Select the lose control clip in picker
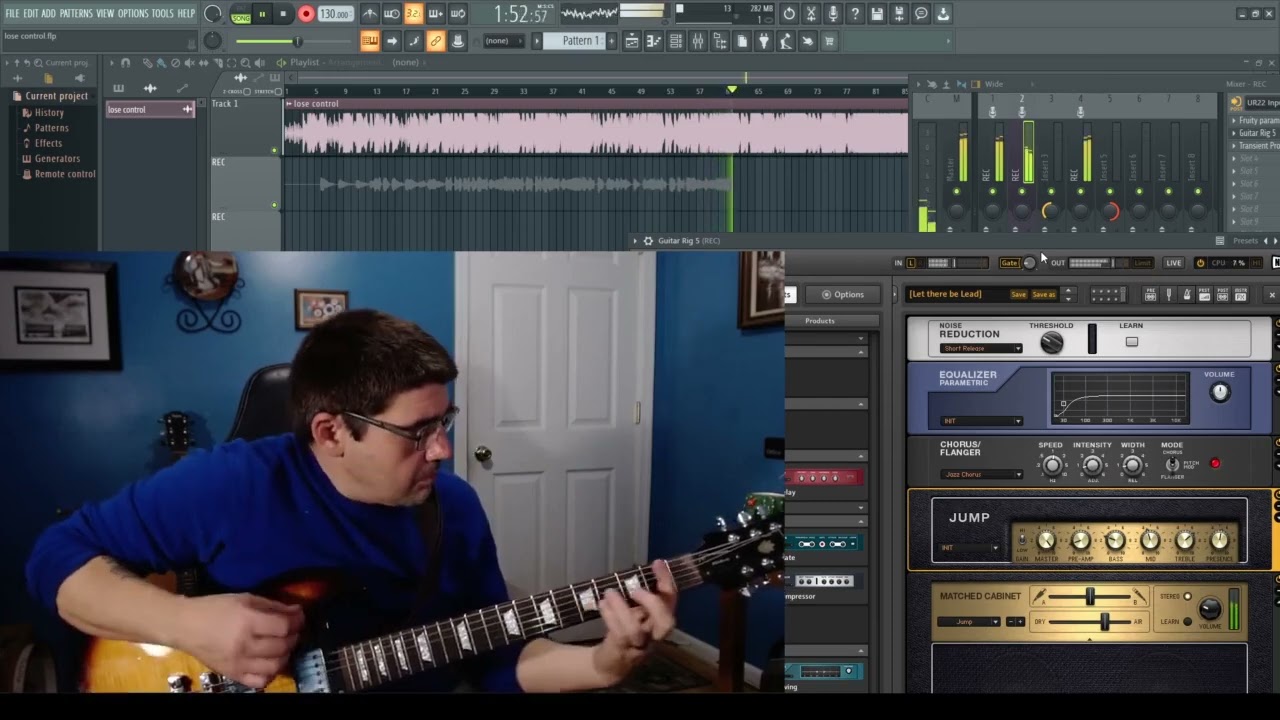The width and height of the screenshot is (1280, 720). point(150,109)
